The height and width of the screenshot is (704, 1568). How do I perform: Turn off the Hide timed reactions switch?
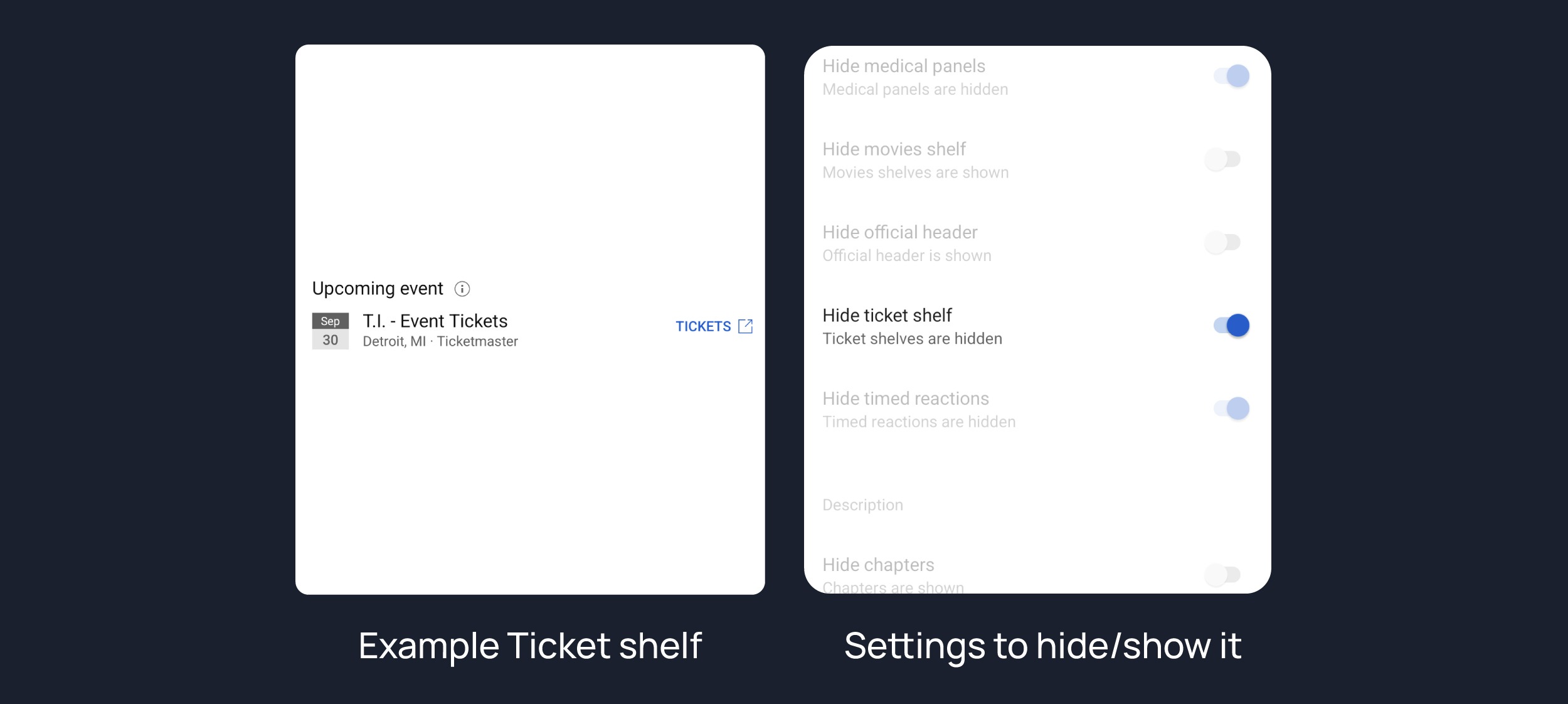pyautogui.click(x=1231, y=408)
